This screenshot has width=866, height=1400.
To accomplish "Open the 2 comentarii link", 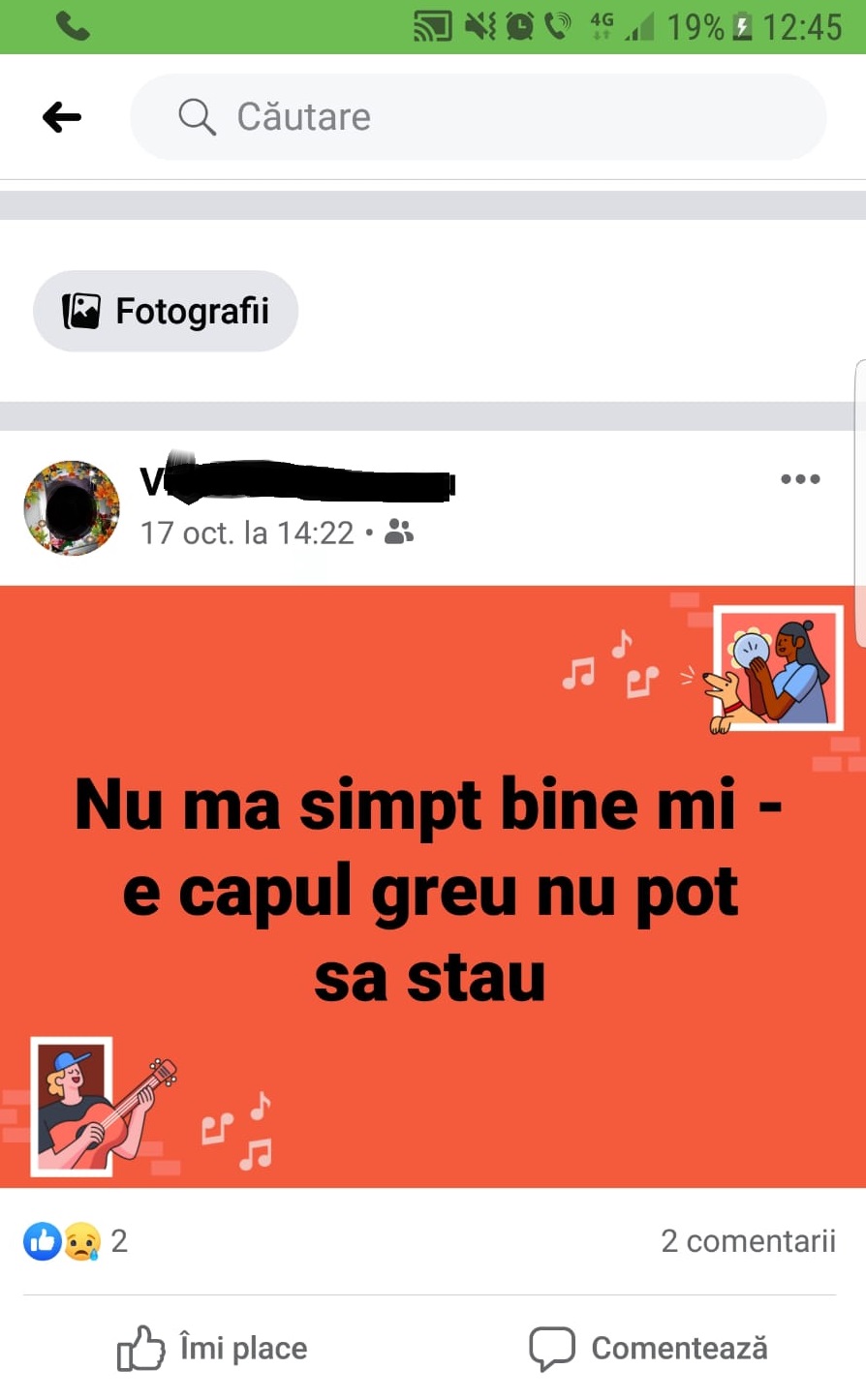I will [x=748, y=1240].
